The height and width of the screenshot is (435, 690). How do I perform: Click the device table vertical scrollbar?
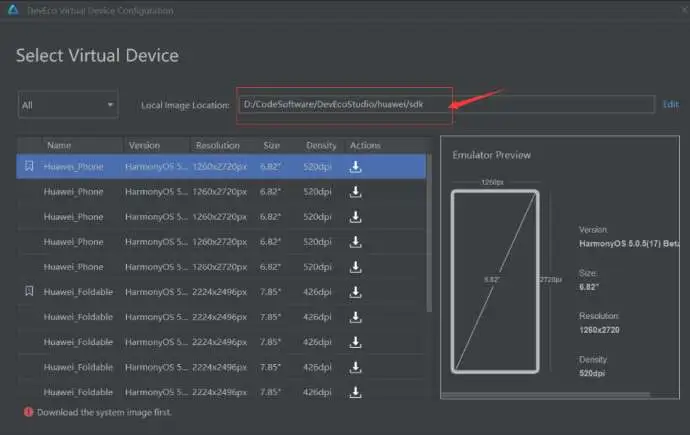(429, 233)
